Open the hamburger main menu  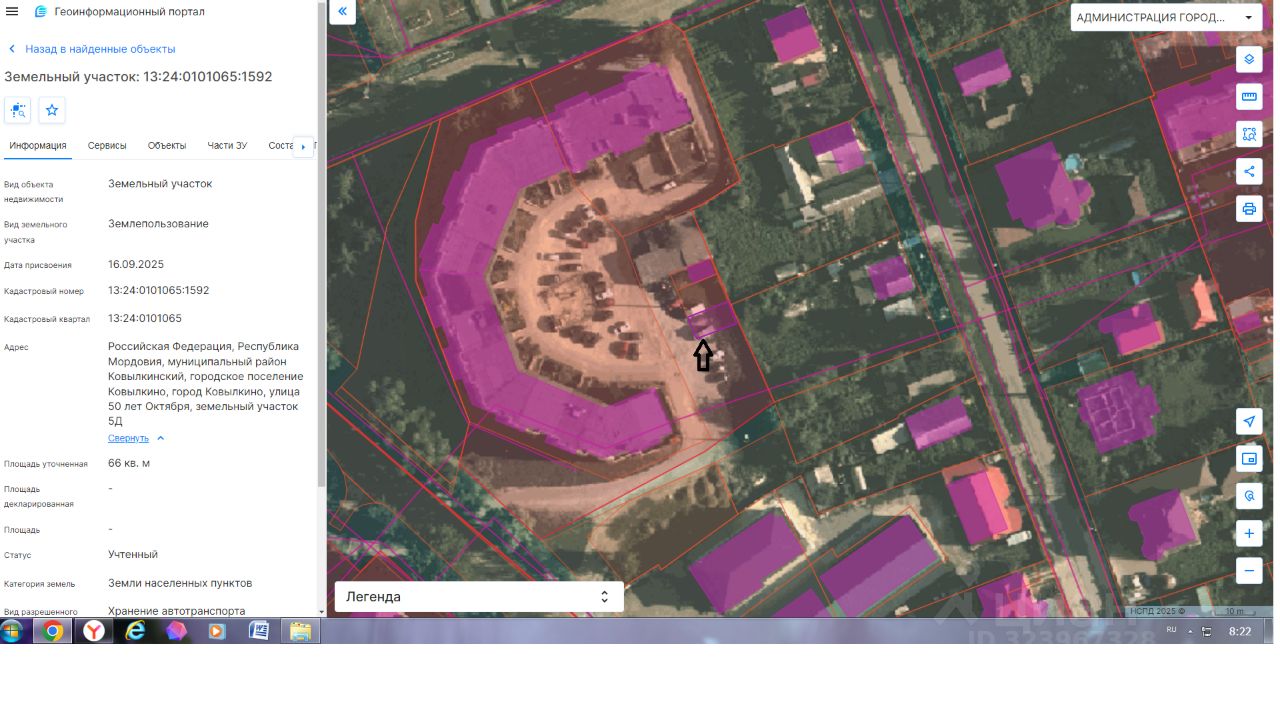point(12,11)
